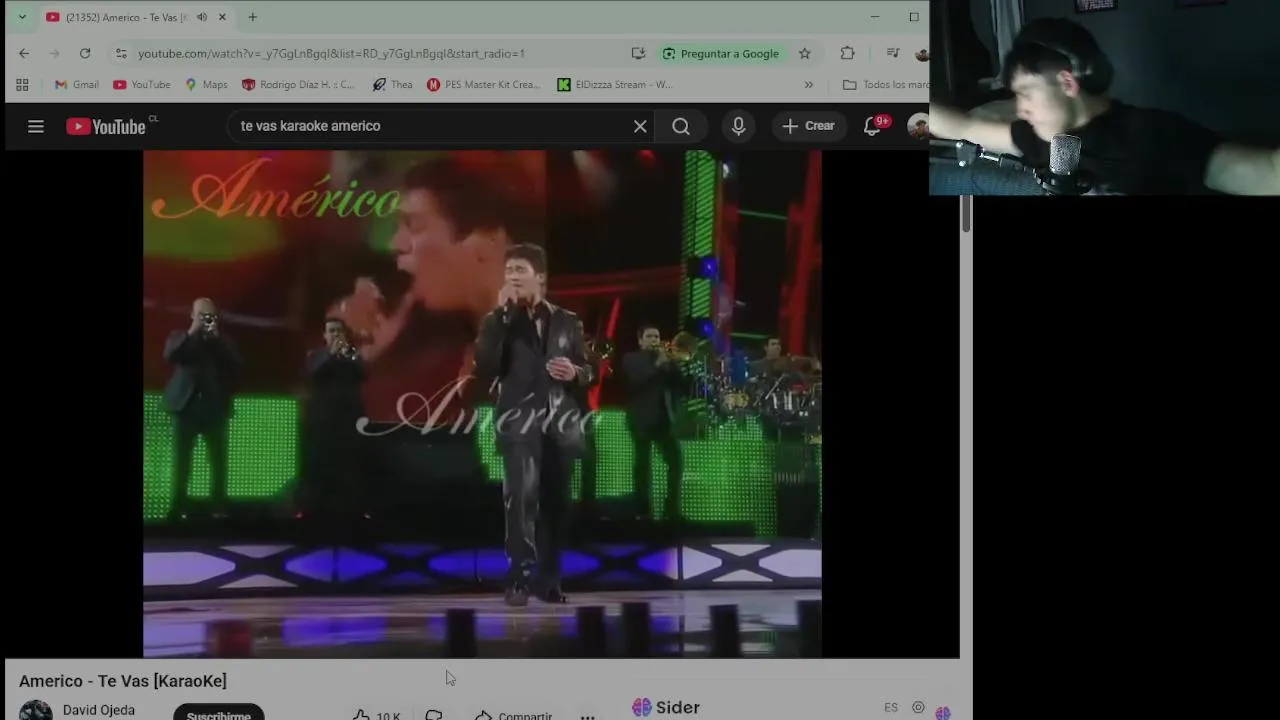Run search with magnifier button
The width and height of the screenshot is (1280, 720).
tap(681, 126)
